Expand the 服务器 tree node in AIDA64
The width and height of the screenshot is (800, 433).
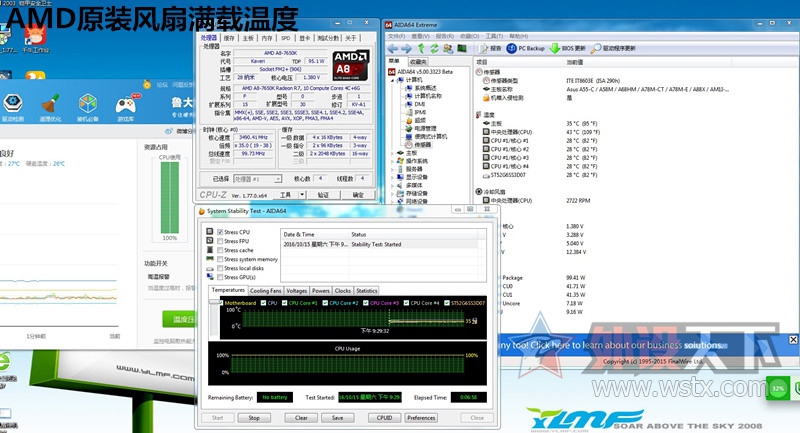[x=393, y=169]
